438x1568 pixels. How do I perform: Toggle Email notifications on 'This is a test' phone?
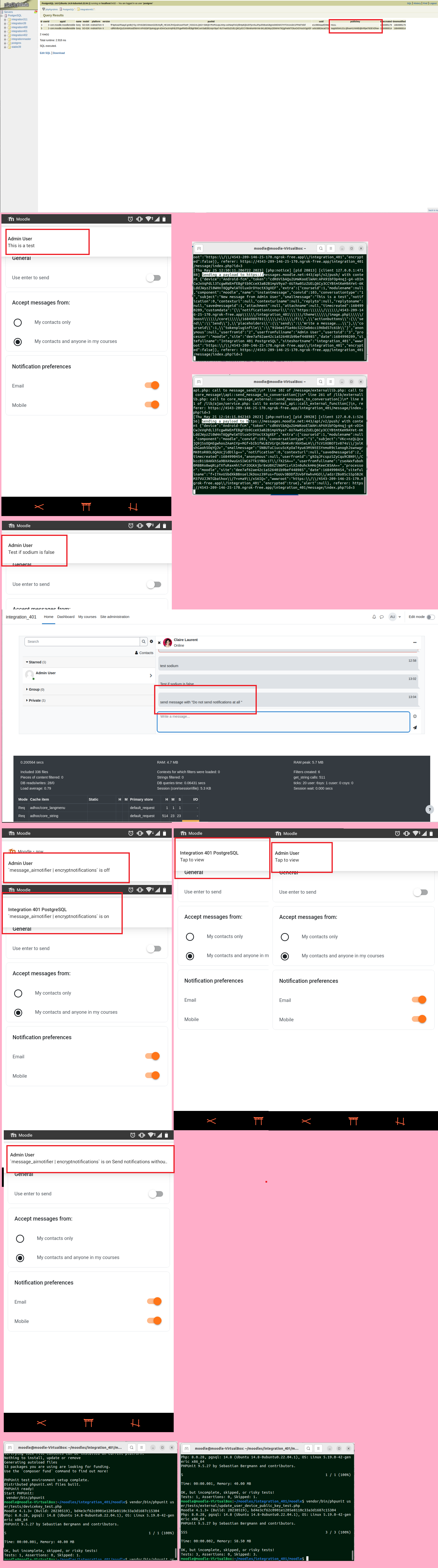(152, 385)
